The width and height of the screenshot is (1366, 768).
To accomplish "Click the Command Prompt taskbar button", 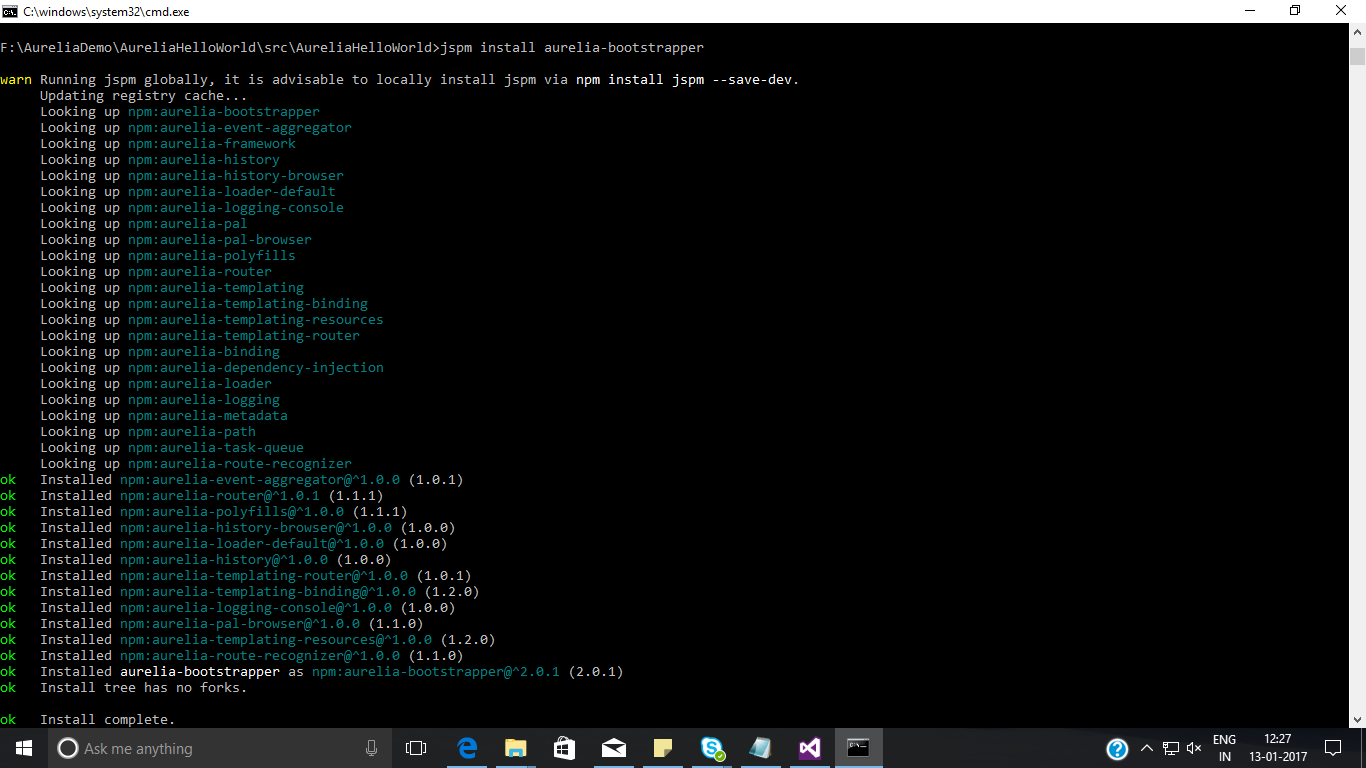I will [x=859, y=748].
